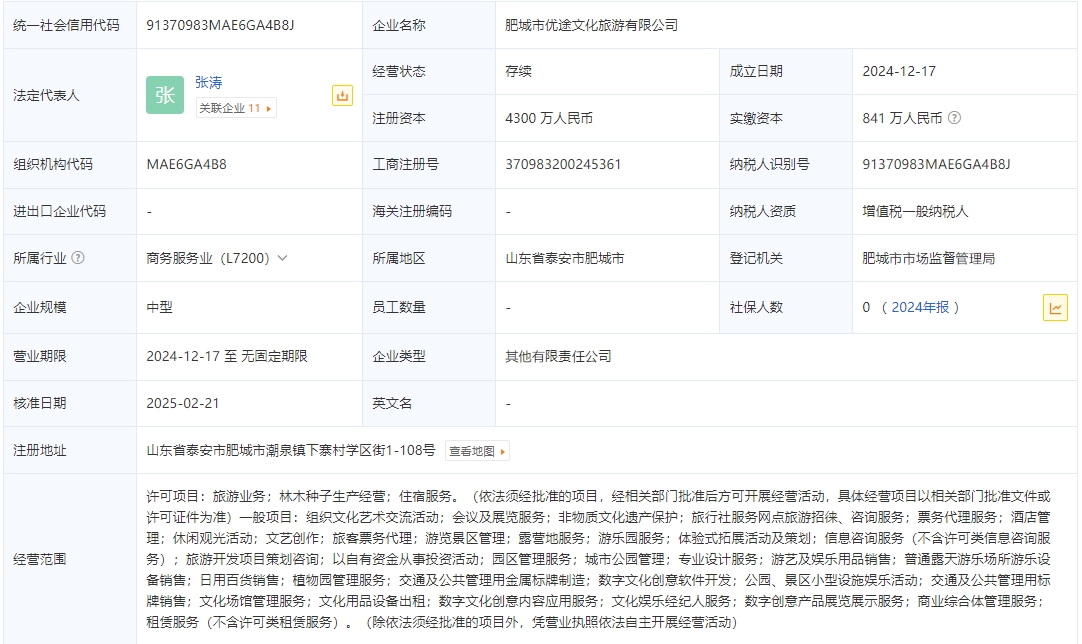Open the 2024年报 link
This screenshot has height=644, width=1082.
[920, 307]
